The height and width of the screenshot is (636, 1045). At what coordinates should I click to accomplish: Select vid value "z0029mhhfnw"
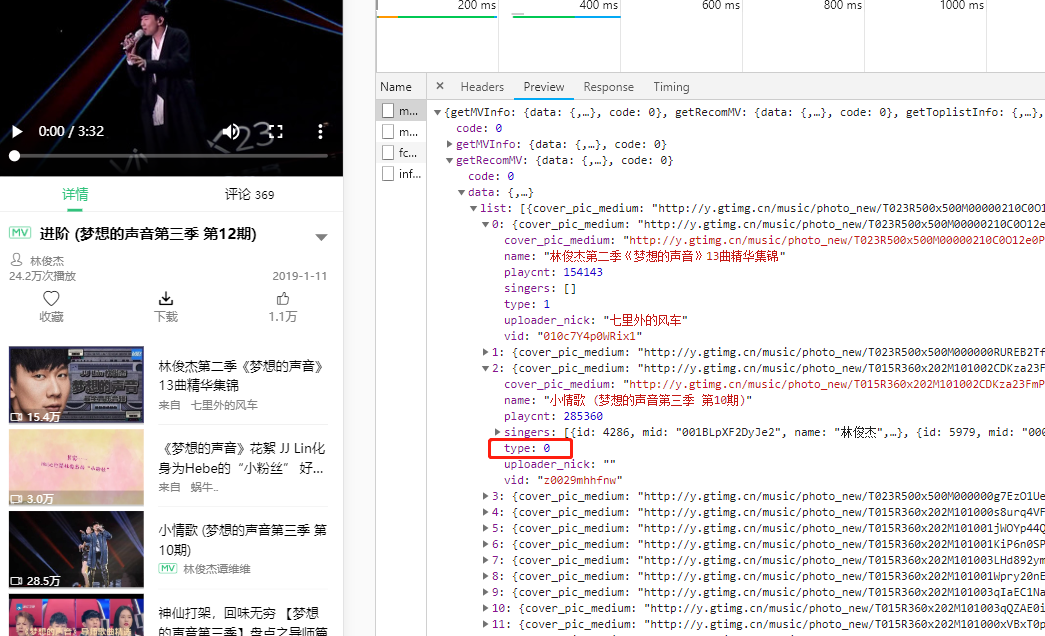click(x=580, y=480)
